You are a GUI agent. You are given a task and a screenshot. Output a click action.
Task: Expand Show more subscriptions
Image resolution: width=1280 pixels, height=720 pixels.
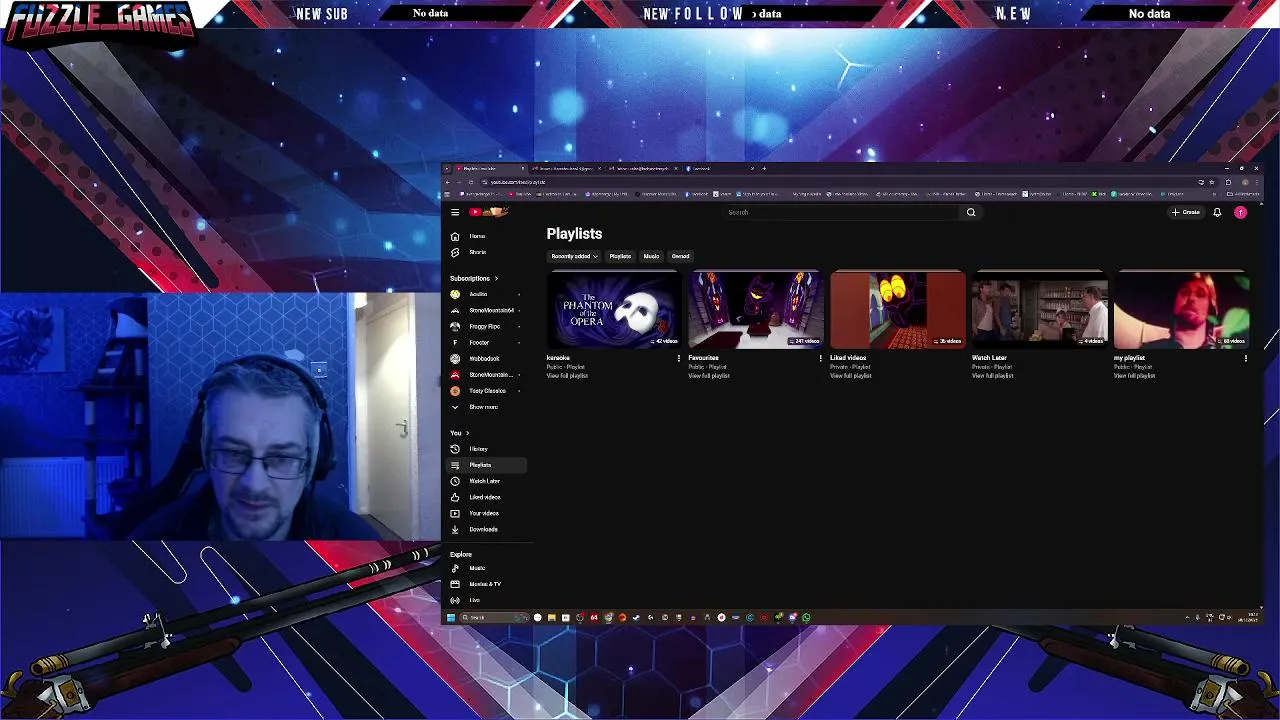[x=485, y=407]
